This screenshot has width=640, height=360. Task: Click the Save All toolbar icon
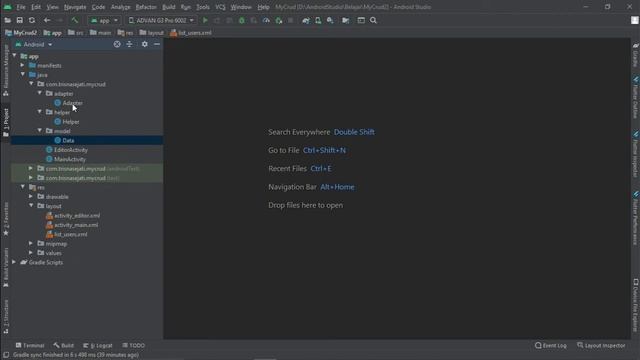click(x=20, y=20)
